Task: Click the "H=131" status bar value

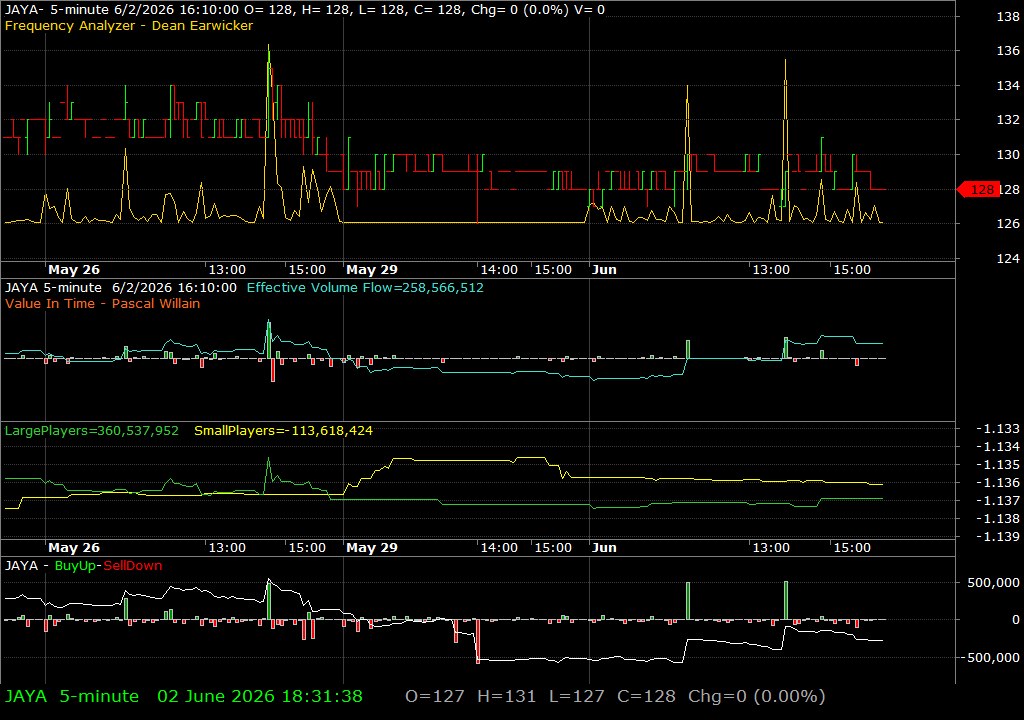Action: tap(506, 696)
